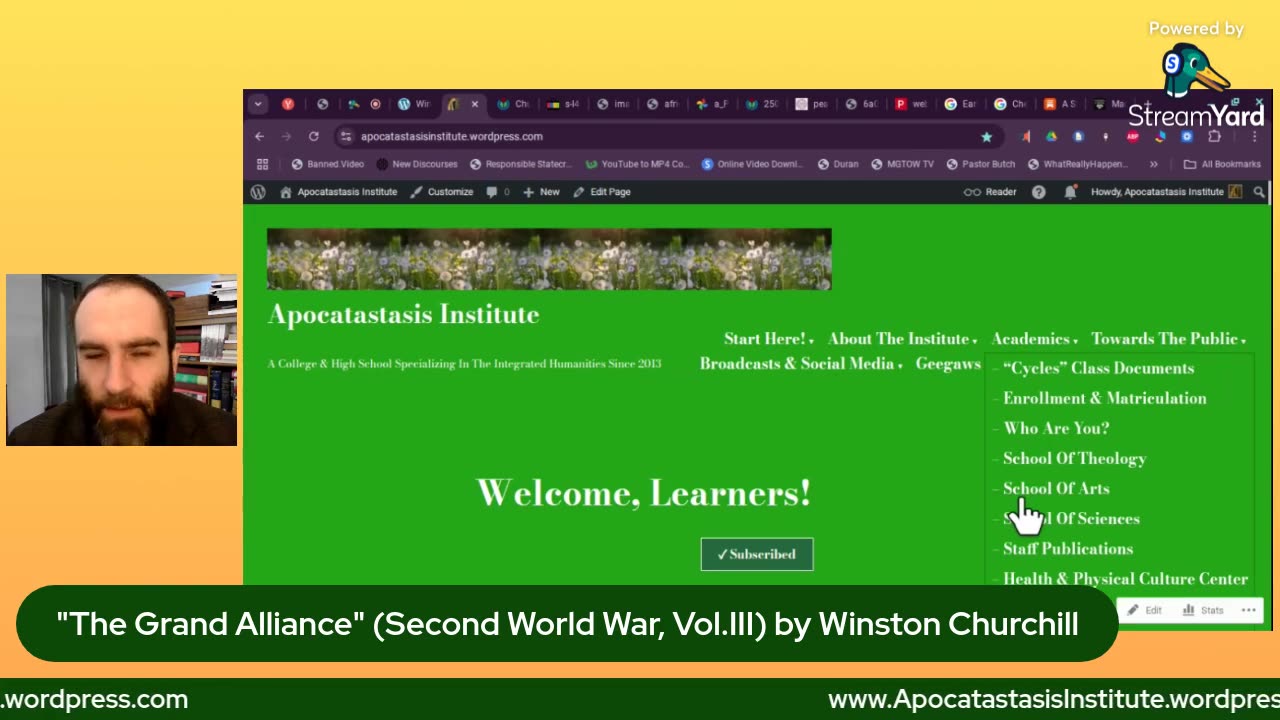Screen dimensions: 1280x720
Task: Open Customize in the WordPress admin bar
Action: [441, 192]
